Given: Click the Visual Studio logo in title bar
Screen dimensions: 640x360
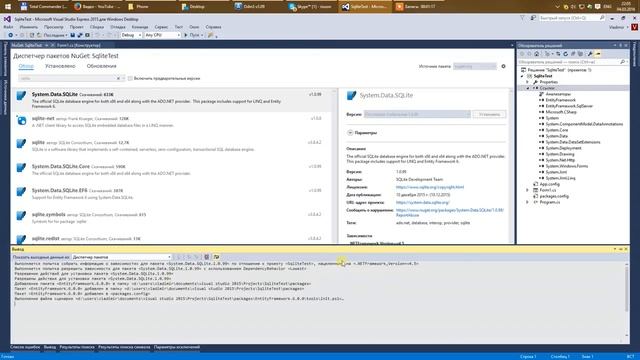Looking at the screenshot, I should [7, 19].
